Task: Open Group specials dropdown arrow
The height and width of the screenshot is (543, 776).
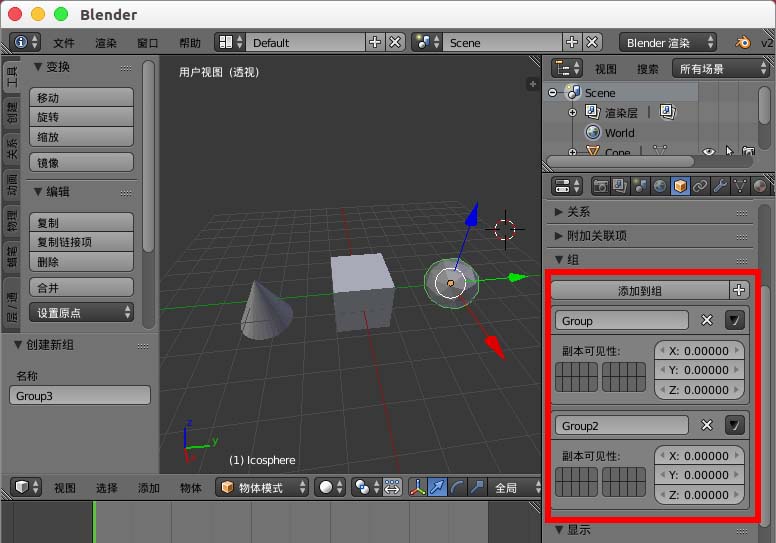Action: 734,320
